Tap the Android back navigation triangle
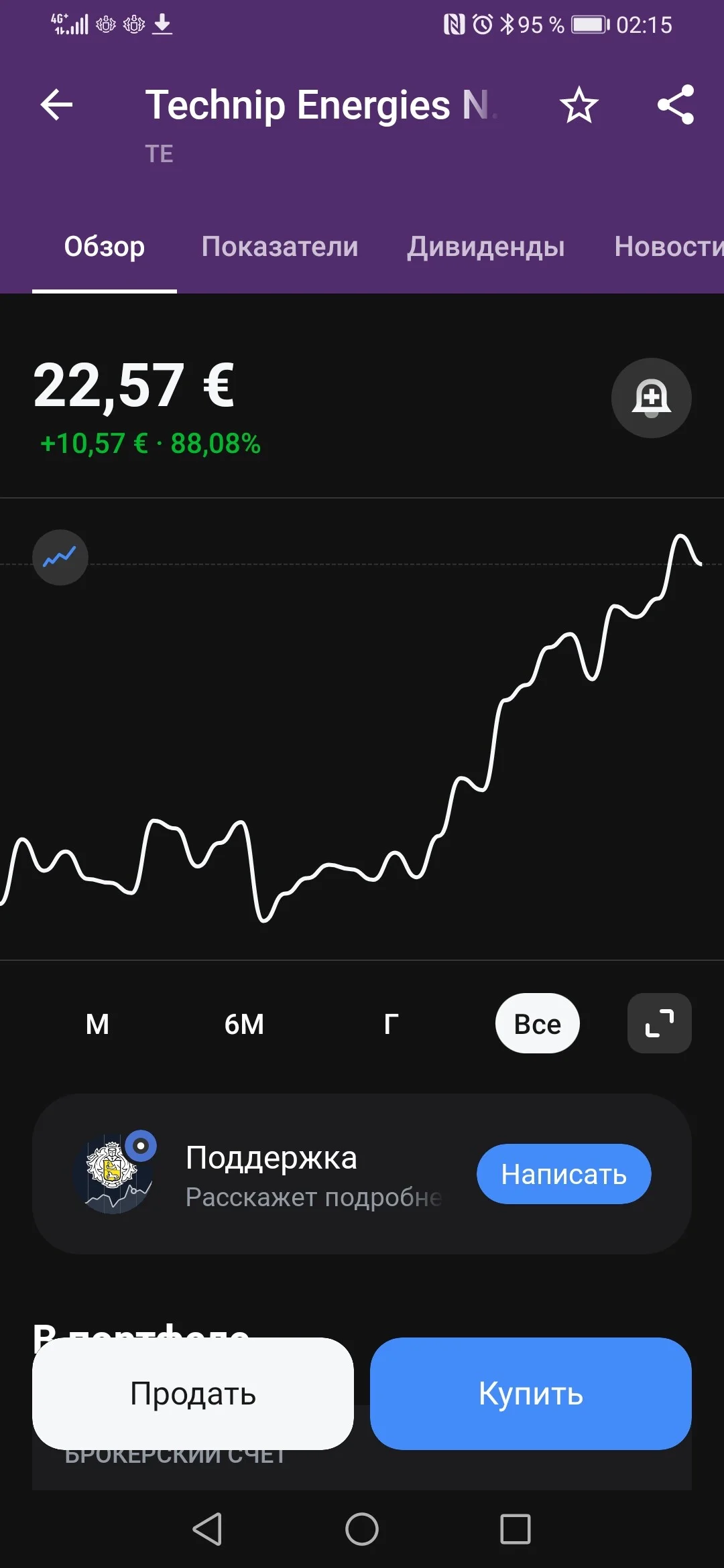724x1568 pixels. tap(208, 1529)
